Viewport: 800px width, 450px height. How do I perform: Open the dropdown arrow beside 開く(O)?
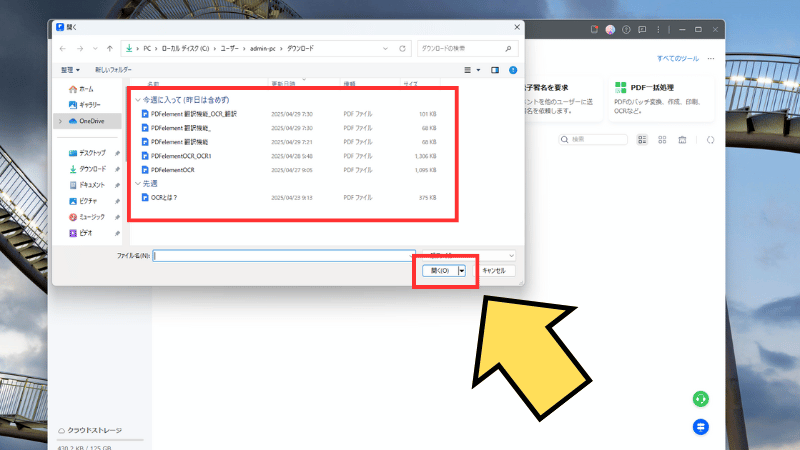[462, 271]
